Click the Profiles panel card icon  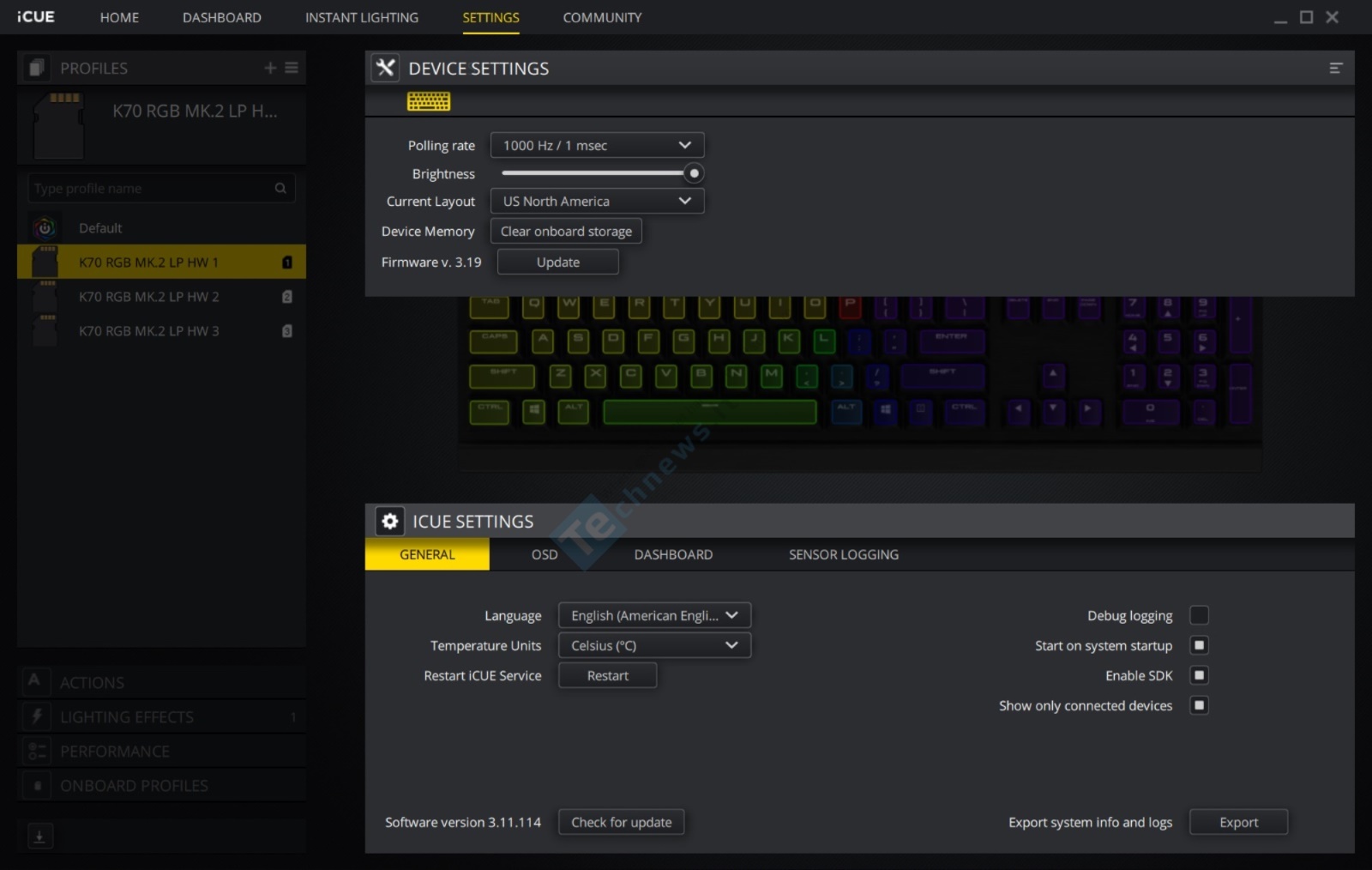(x=36, y=68)
